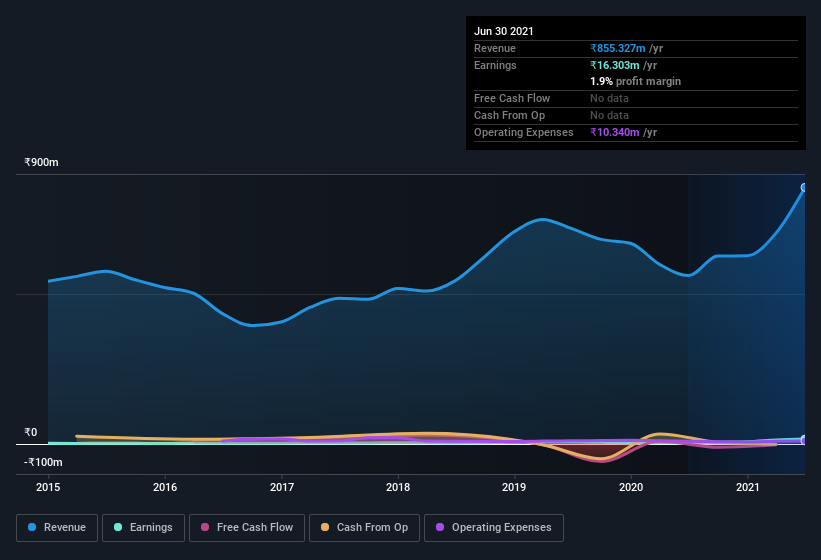The height and width of the screenshot is (560, 821).
Task: Select the ₹10.340m operating expenses value
Action: tap(615, 132)
